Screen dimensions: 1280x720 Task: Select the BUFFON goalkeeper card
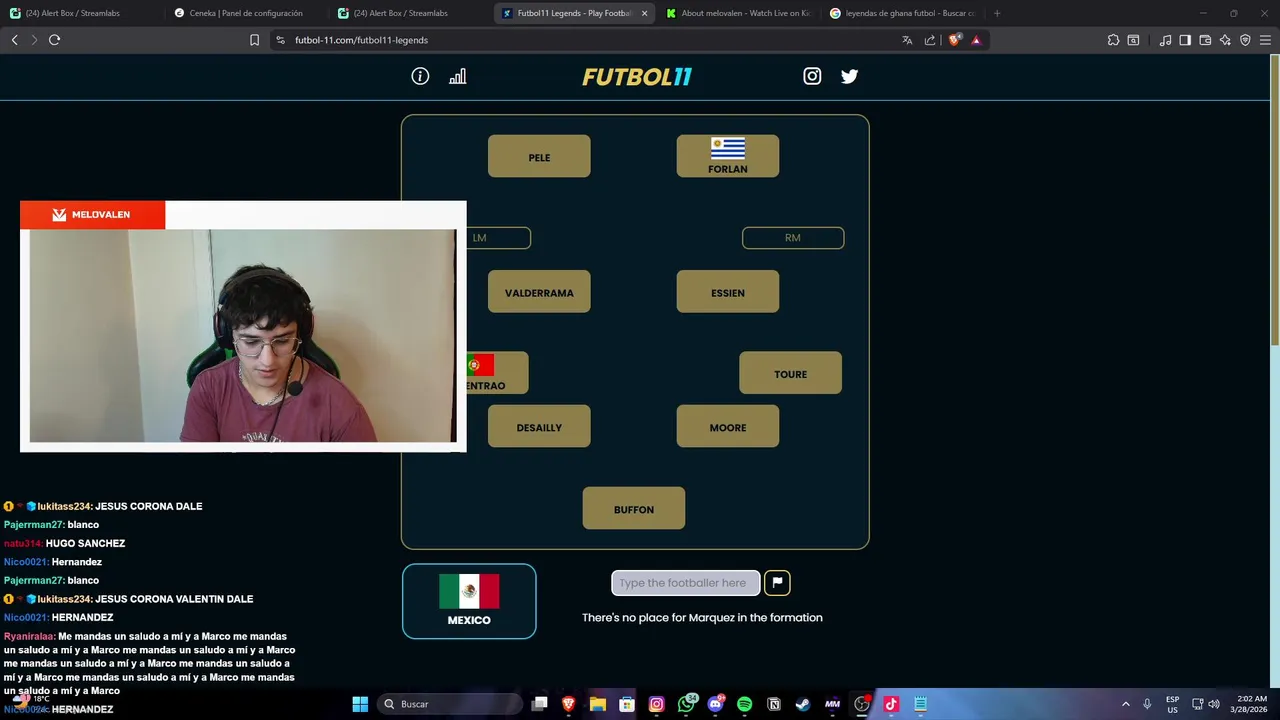[634, 508]
